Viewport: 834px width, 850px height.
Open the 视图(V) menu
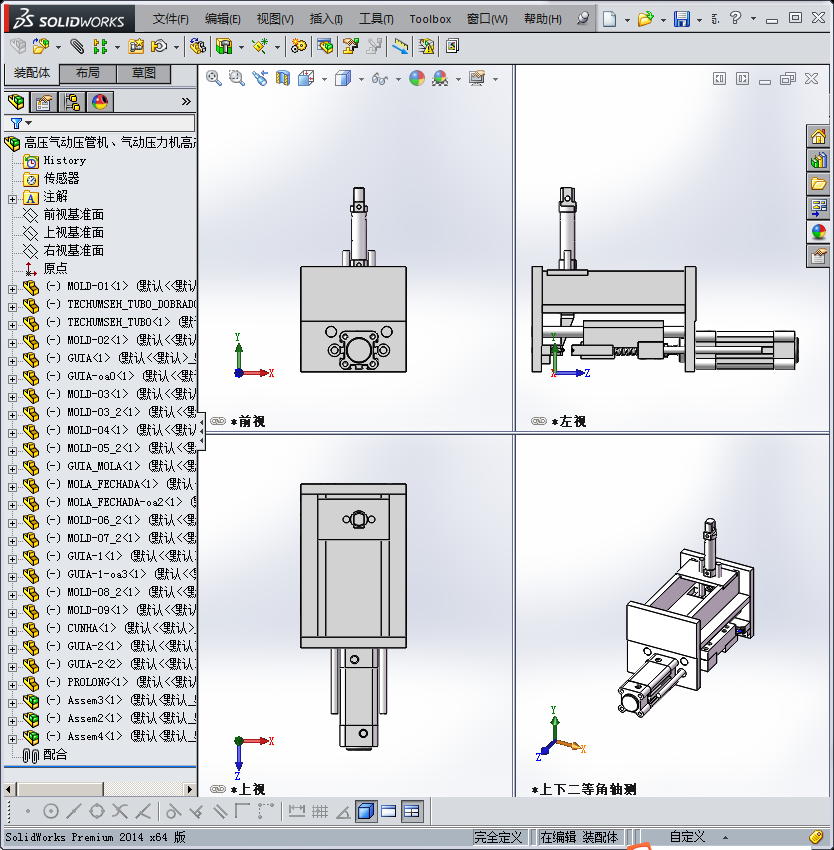[275, 19]
